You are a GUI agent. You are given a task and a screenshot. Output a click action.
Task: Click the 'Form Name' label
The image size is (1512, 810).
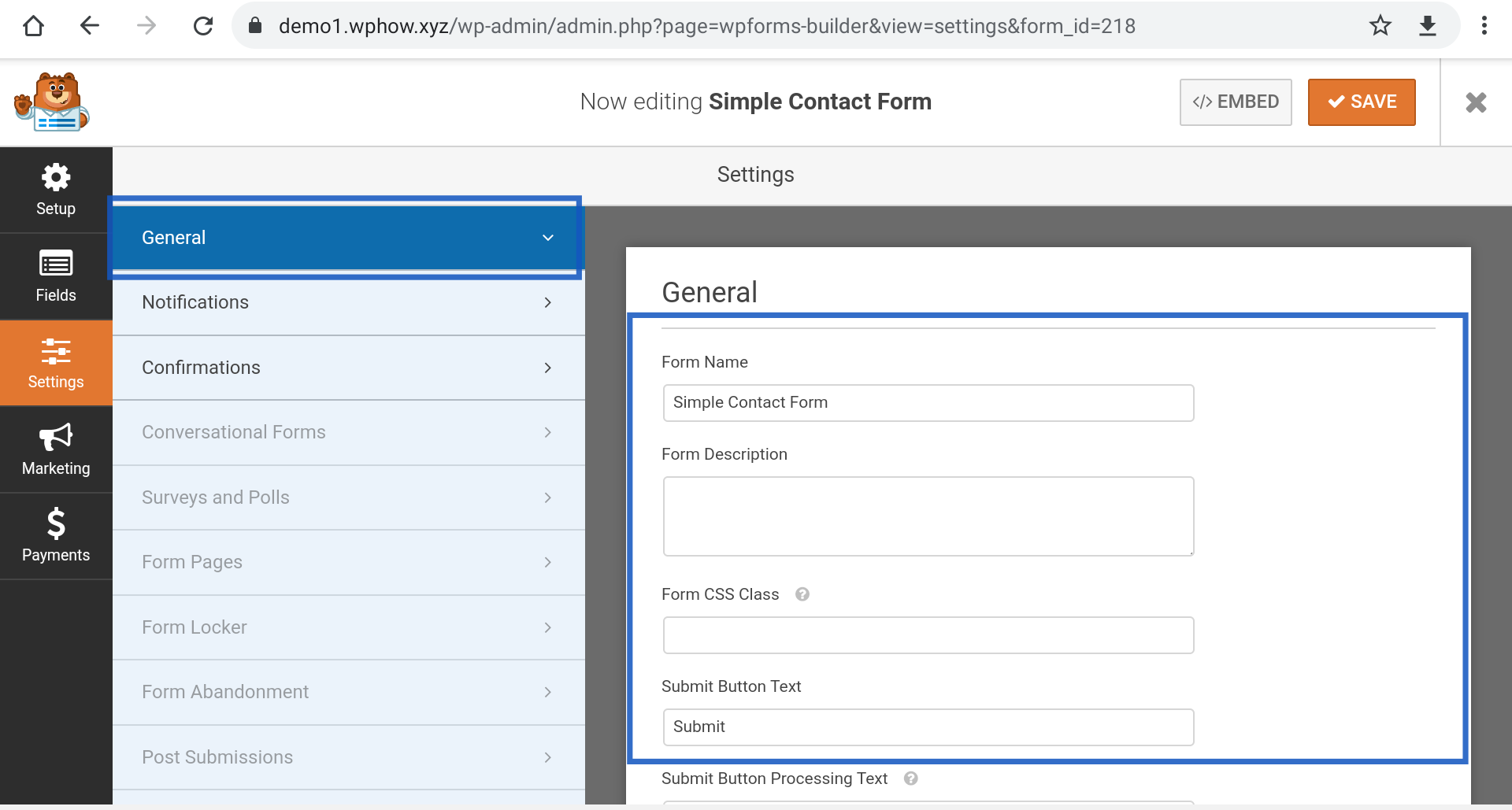(x=705, y=362)
